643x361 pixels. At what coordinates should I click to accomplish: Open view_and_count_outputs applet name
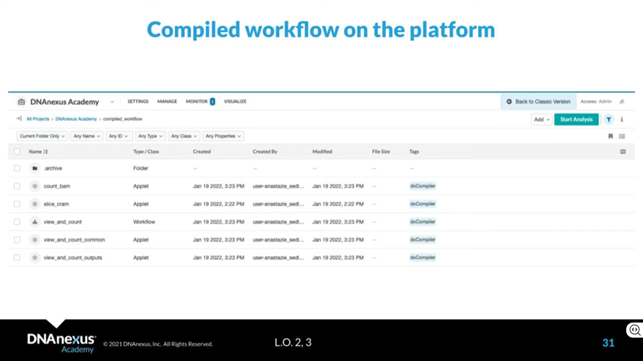(73, 258)
